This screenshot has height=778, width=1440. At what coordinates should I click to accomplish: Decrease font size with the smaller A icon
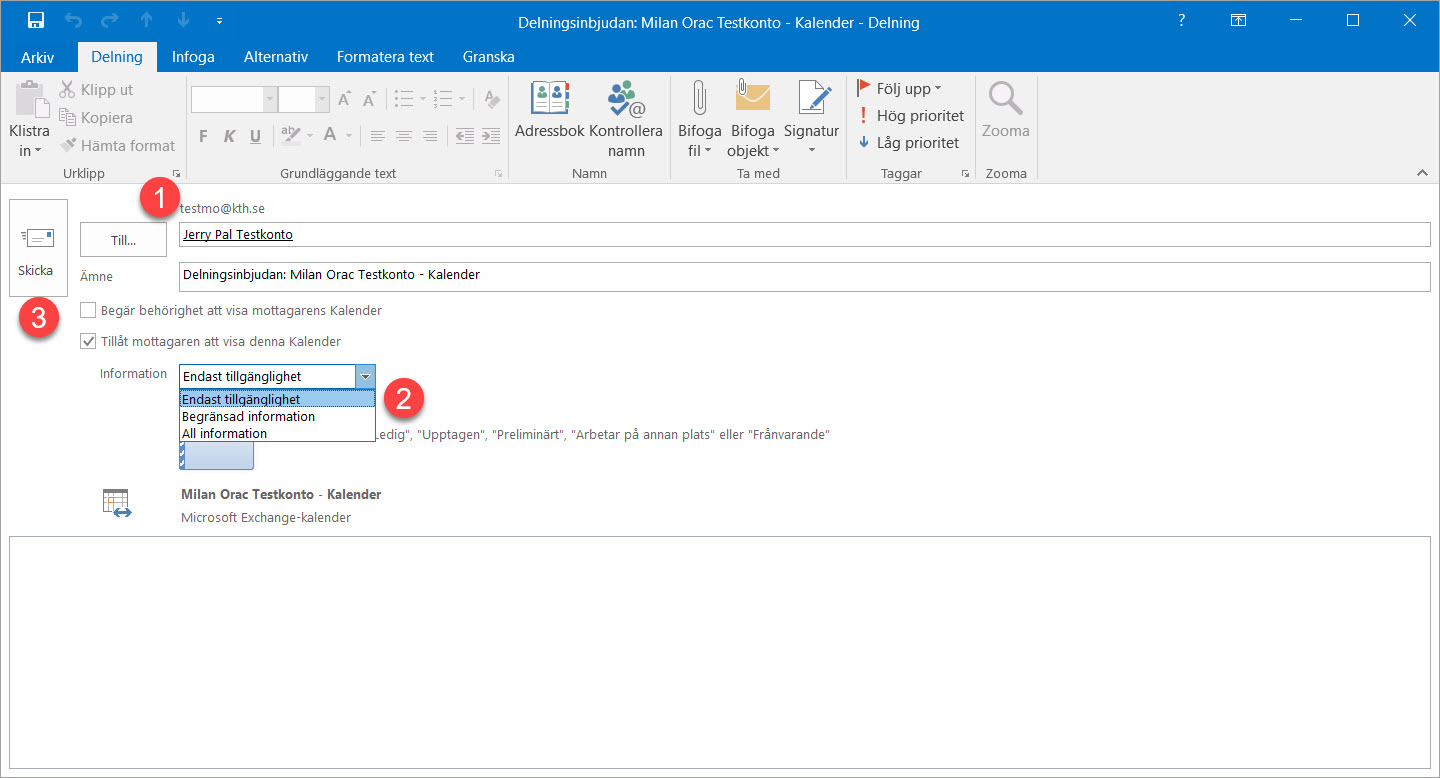click(x=369, y=99)
